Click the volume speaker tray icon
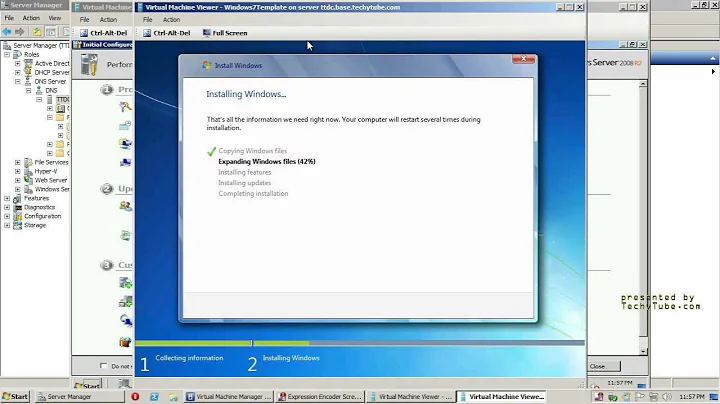This screenshot has width=720, height=404. click(667, 397)
